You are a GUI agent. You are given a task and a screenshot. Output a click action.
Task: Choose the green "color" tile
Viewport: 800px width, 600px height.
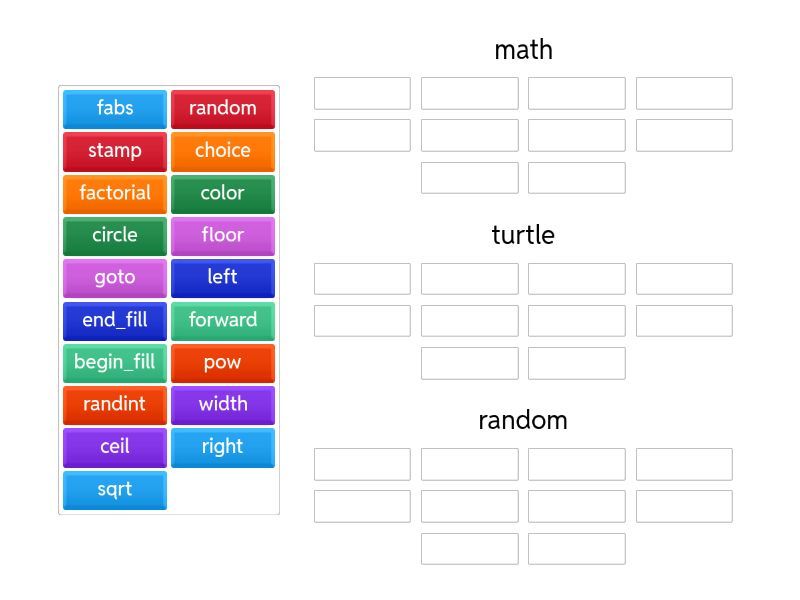tap(222, 193)
